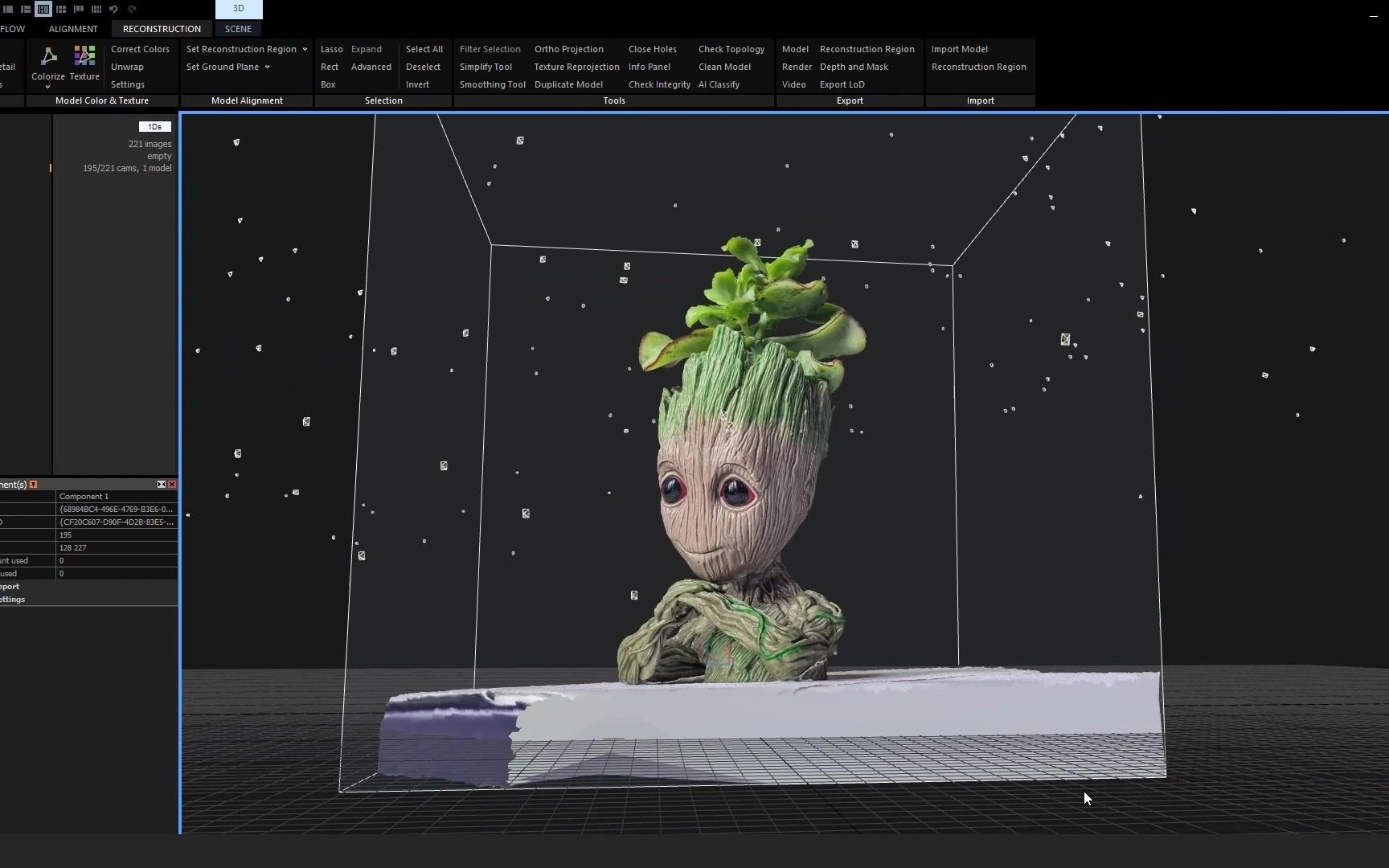Click the undo arrow icon
Viewport: 1389px width, 868px height.
tap(113, 9)
